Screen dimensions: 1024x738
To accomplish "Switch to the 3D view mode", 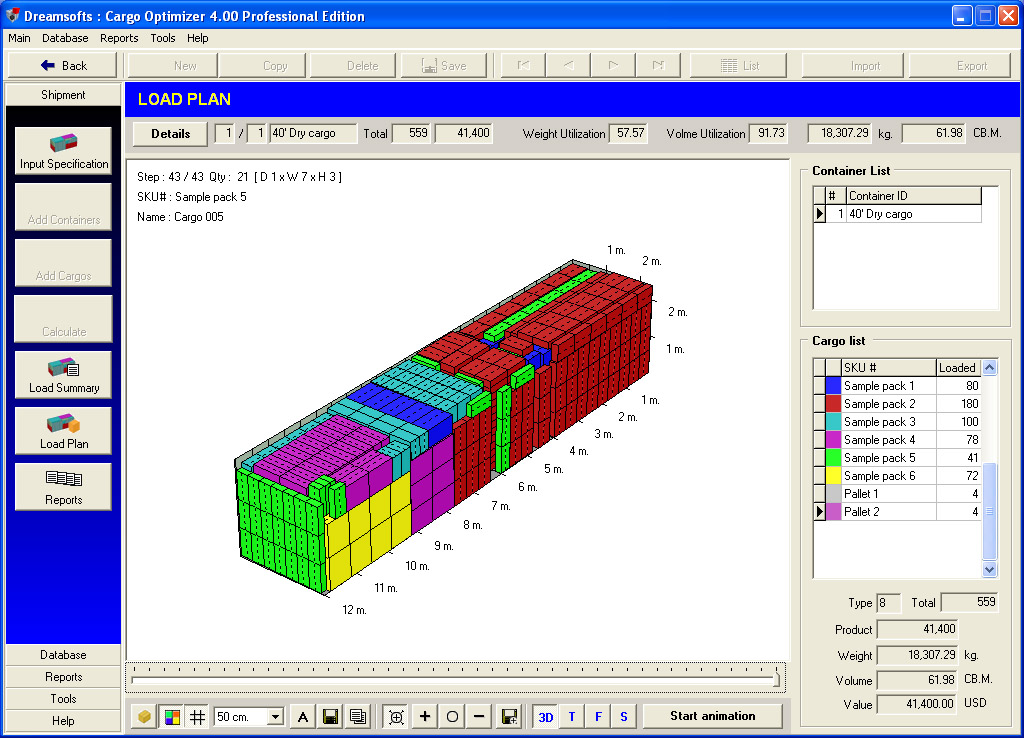I will [x=546, y=716].
